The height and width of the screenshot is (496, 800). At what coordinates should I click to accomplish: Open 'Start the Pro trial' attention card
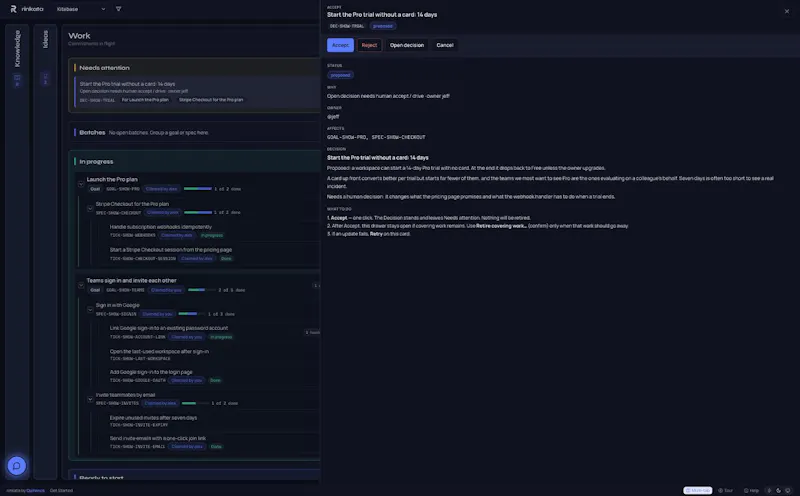click(197, 92)
